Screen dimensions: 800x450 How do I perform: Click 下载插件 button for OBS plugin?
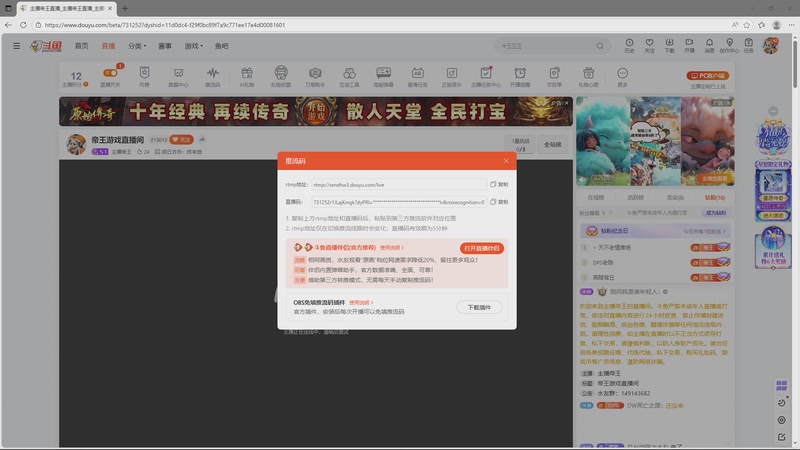pyautogui.click(x=479, y=307)
